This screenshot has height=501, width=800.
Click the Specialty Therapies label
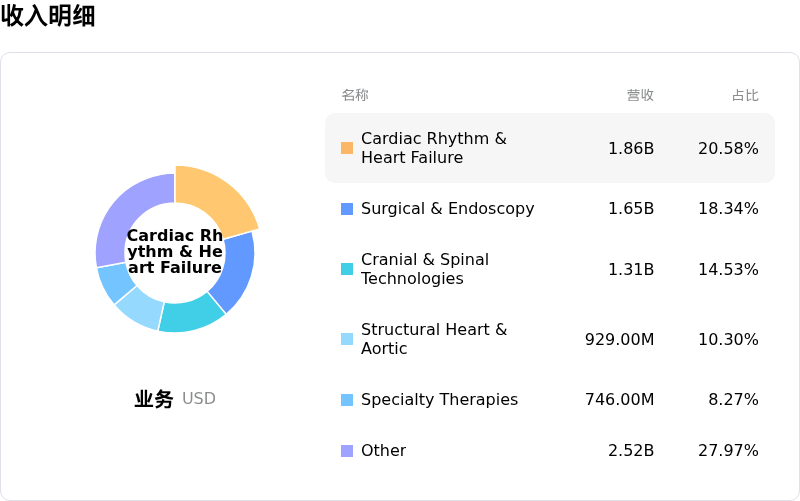(439, 400)
